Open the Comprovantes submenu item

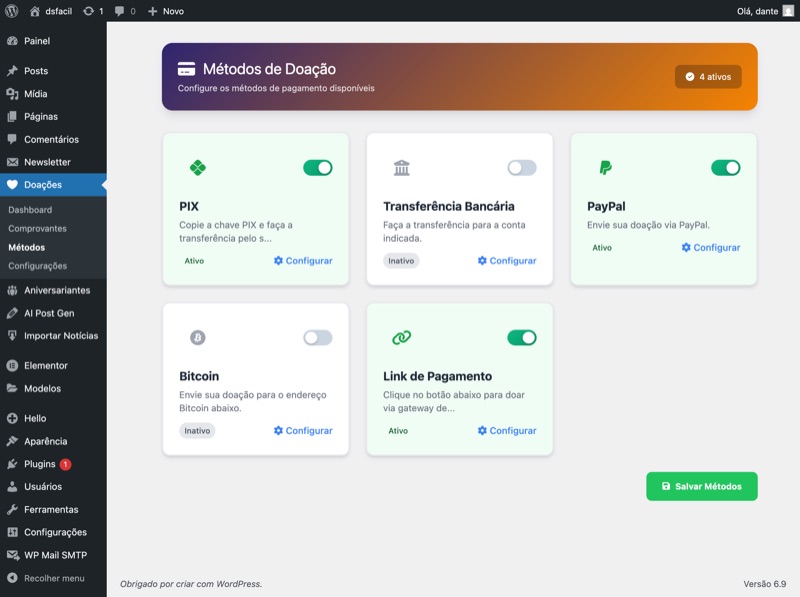(x=36, y=229)
